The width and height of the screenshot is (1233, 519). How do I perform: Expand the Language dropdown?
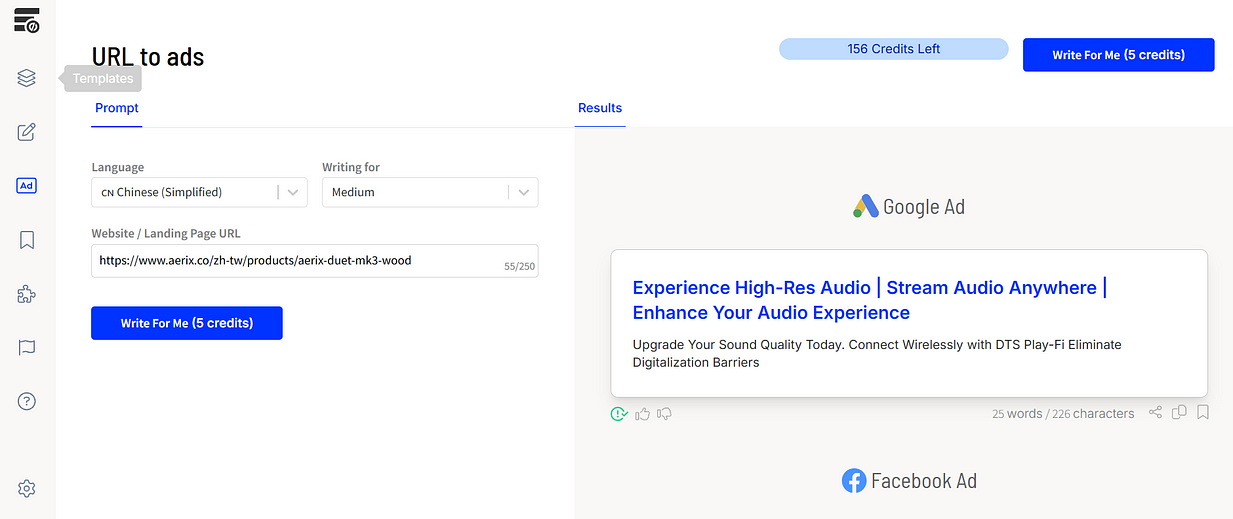tap(292, 192)
